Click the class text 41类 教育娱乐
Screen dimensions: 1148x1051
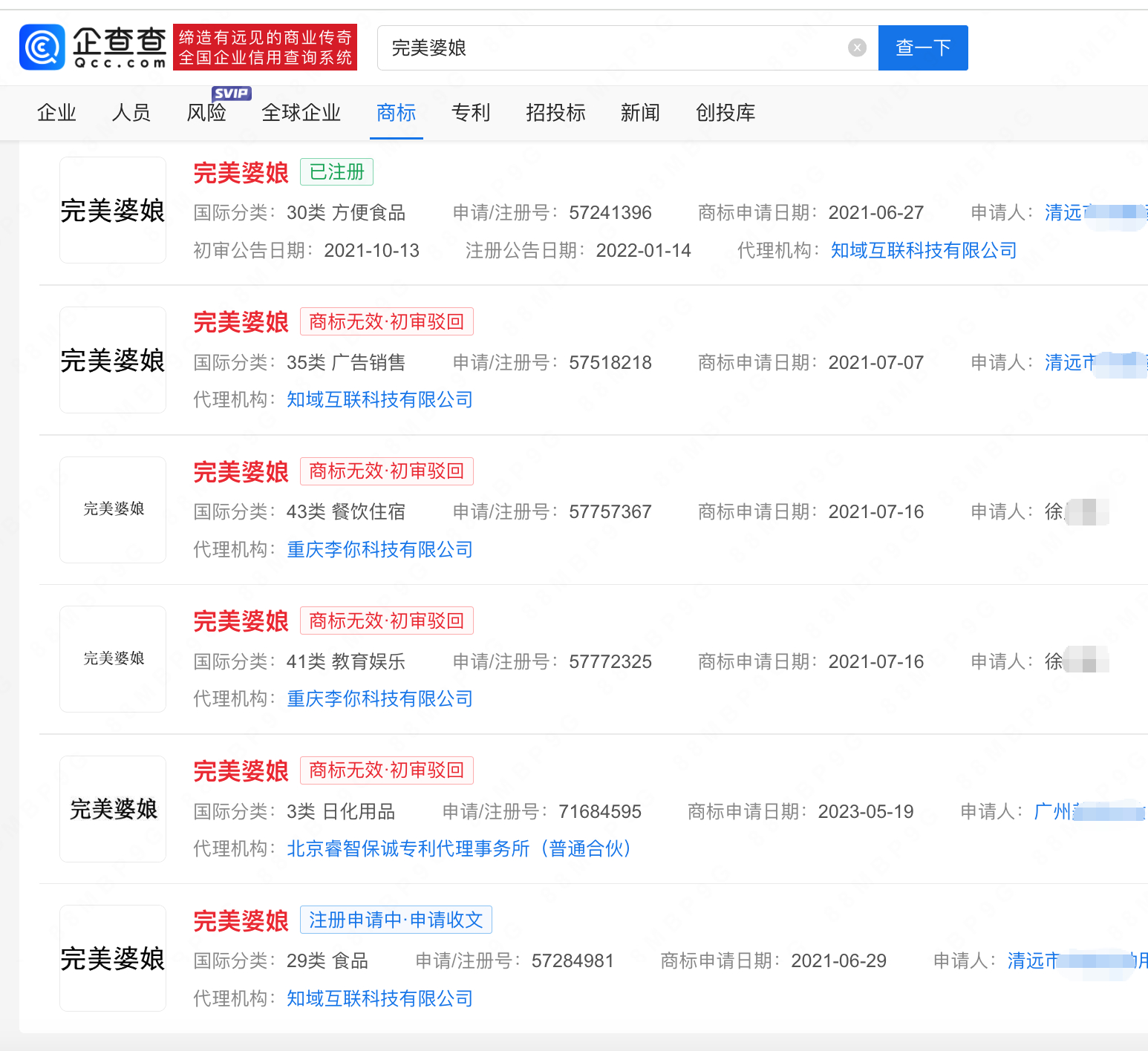(346, 662)
